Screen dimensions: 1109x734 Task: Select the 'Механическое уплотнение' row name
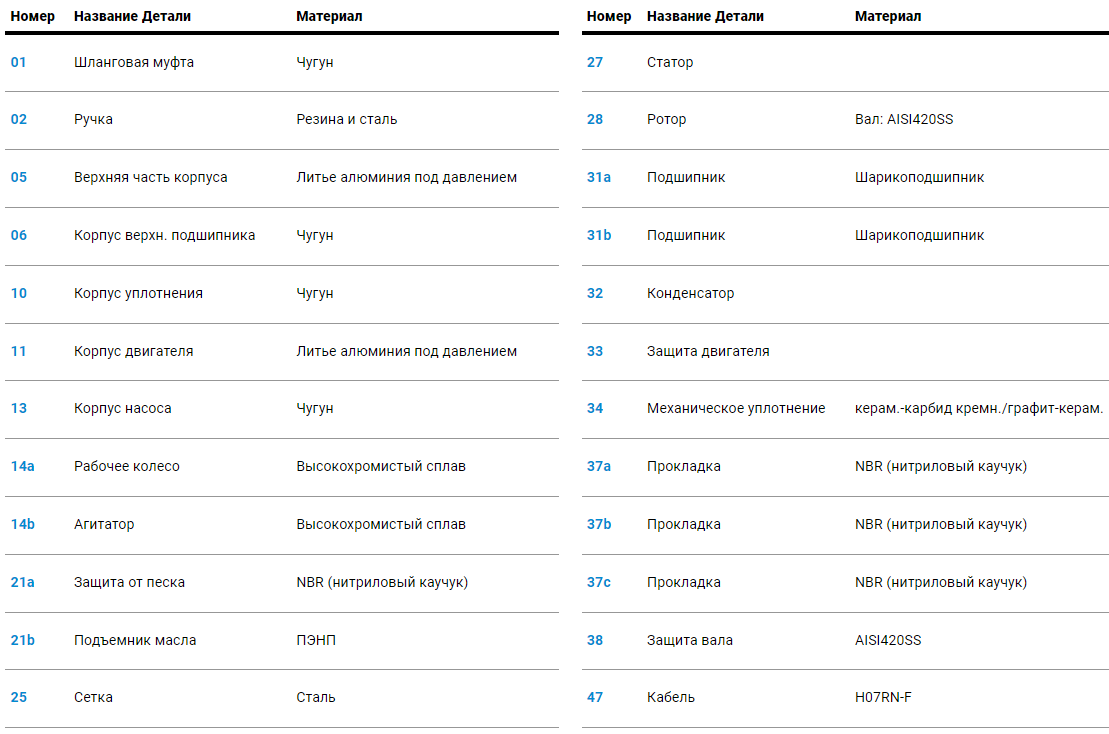pyautogui.click(x=736, y=408)
